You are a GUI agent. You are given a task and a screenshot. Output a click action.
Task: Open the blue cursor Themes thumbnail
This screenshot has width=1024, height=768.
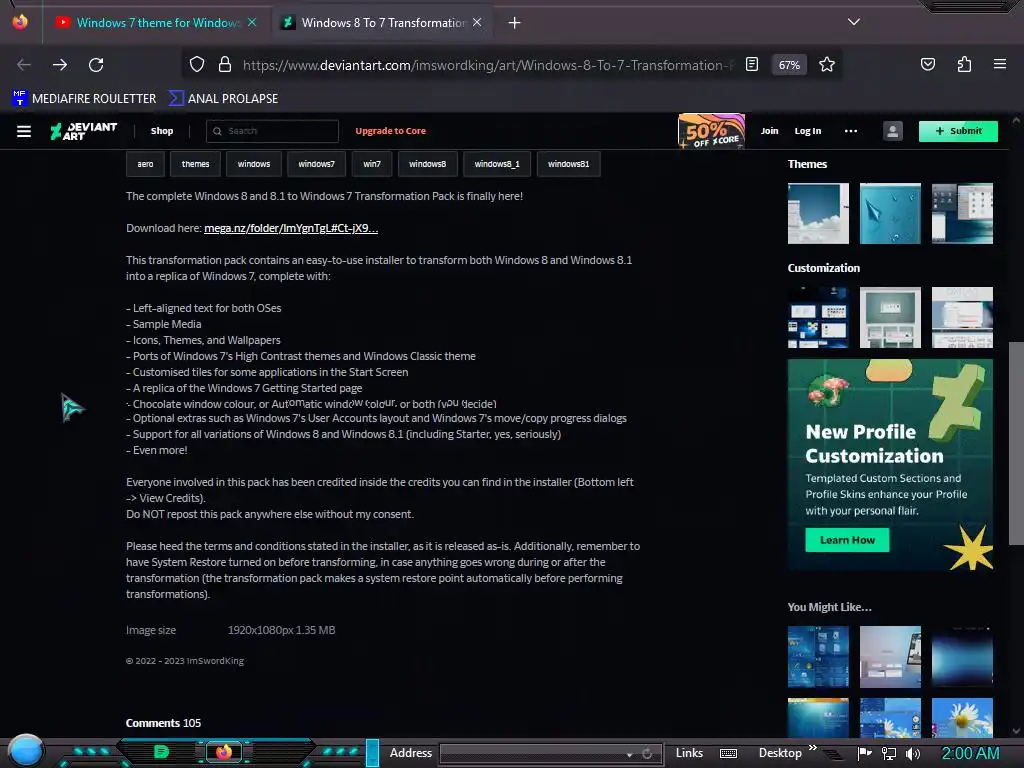(x=890, y=214)
